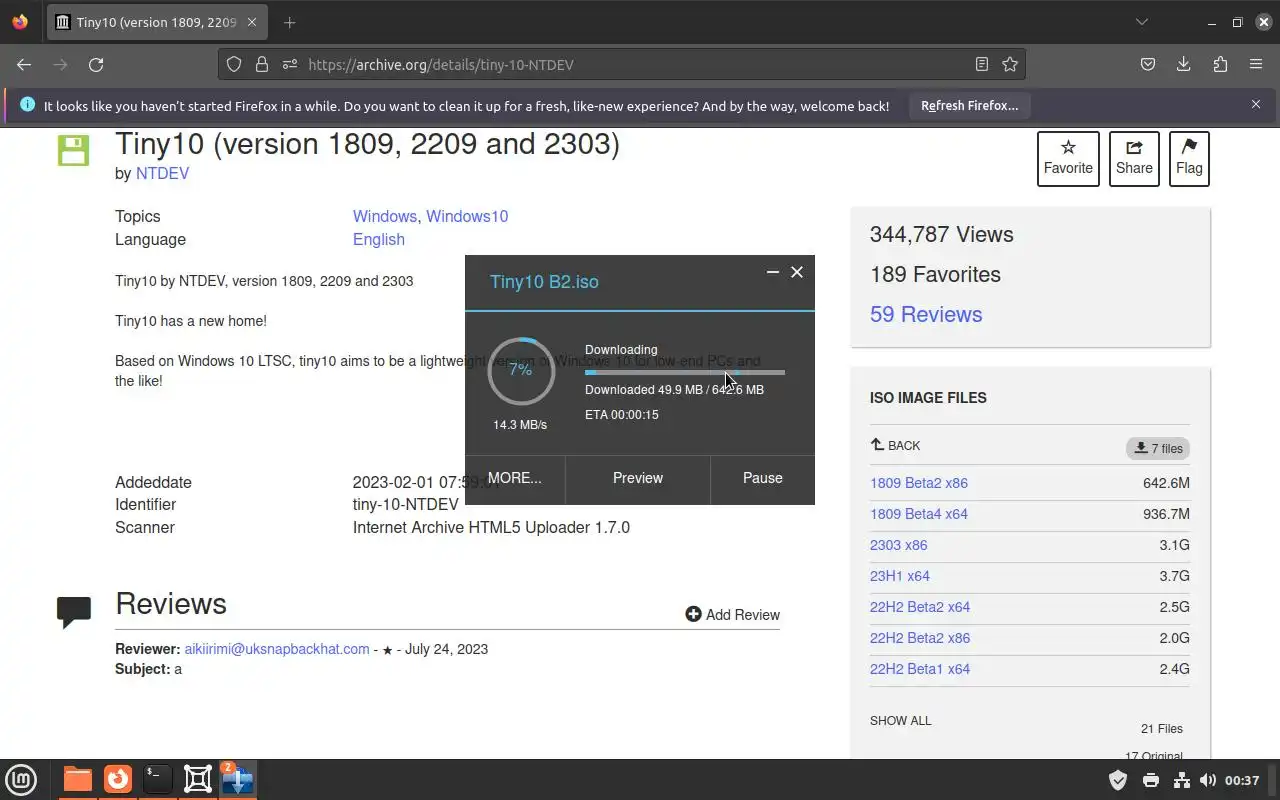Open the Files folder in the taskbar
1280x800 pixels.
tap(77, 779)
